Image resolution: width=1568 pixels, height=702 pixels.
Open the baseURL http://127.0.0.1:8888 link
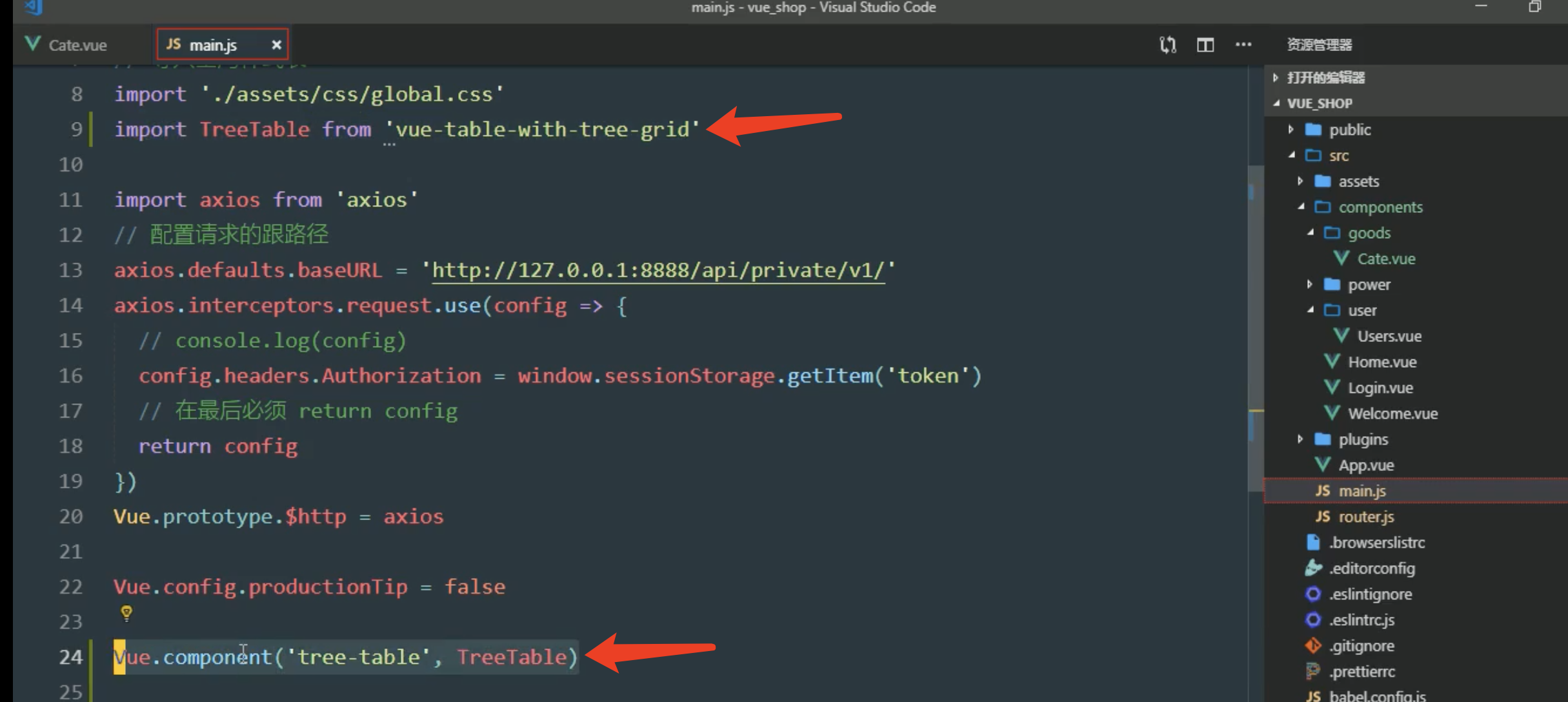tap(658, 270)
